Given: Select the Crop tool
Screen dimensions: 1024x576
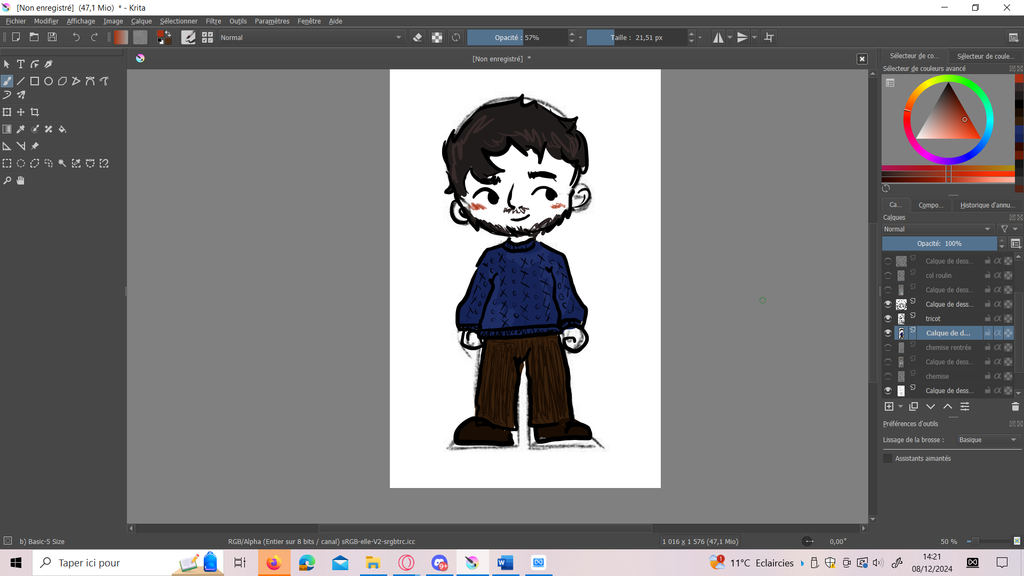Looking at the screenshot, I should pyautogui.click(x=35, y=112).
